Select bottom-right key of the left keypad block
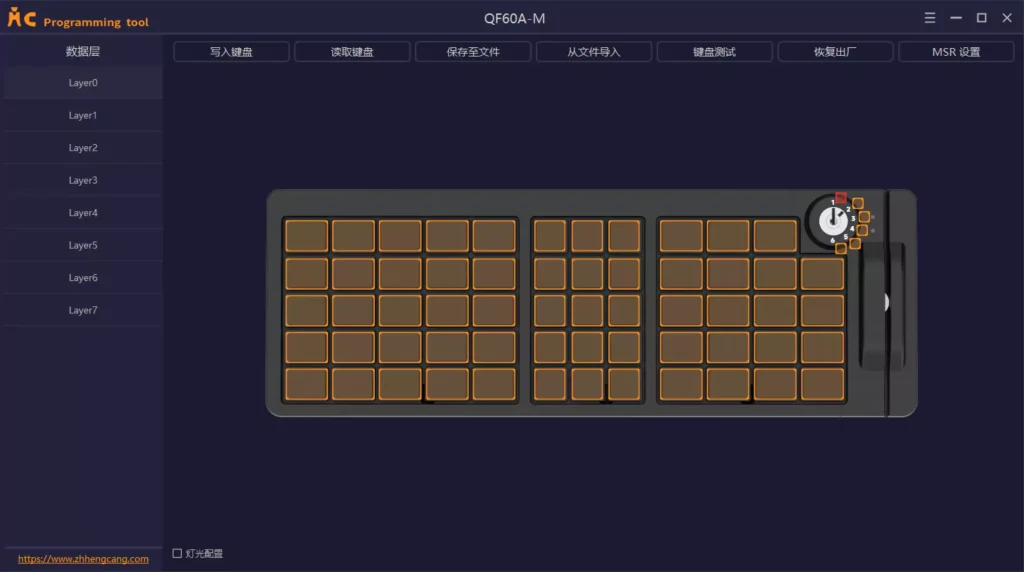1024x572 pixels. click(x=494, y=385)
